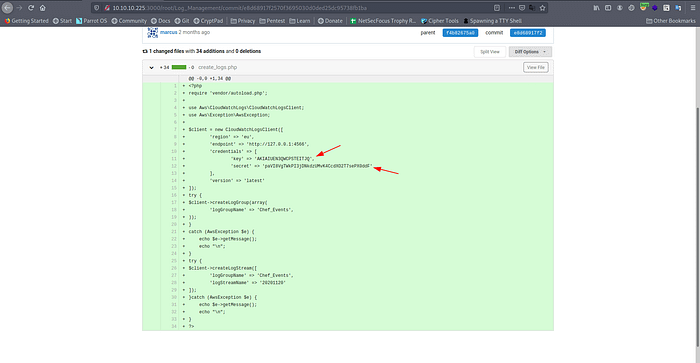Click the Pocket save icon
700x363 pixels.
point(522,8)
